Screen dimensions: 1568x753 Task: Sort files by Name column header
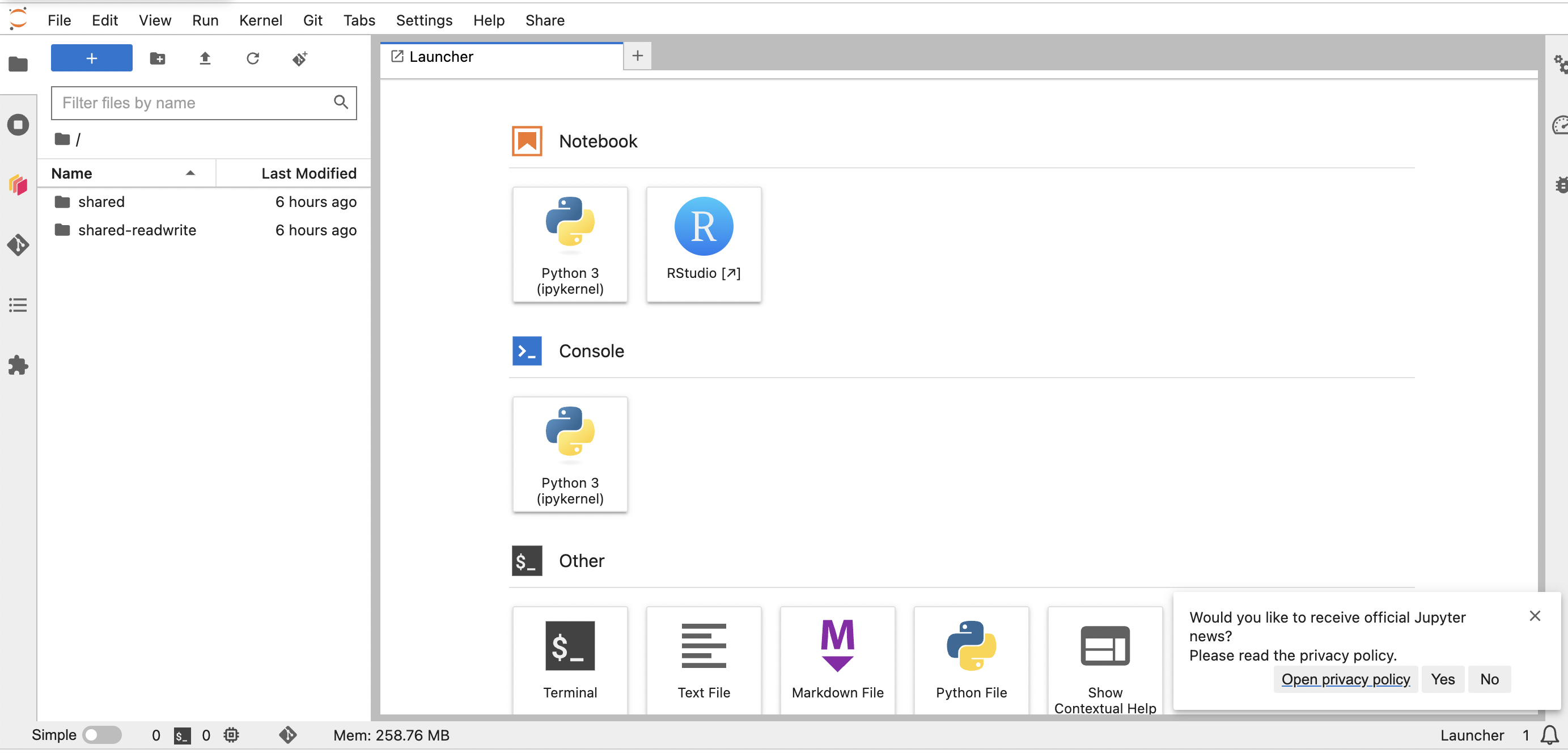coord(126,174)
